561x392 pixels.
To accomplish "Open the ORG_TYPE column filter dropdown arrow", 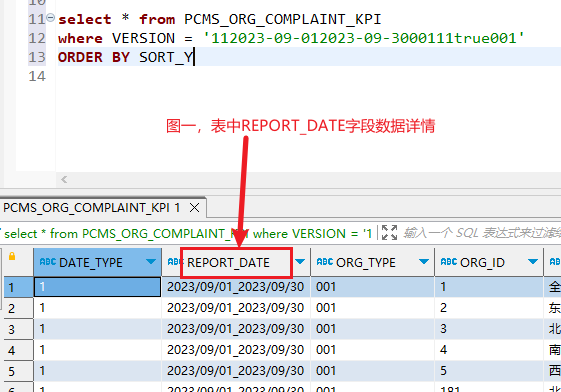I will click(x=424, y=262).
